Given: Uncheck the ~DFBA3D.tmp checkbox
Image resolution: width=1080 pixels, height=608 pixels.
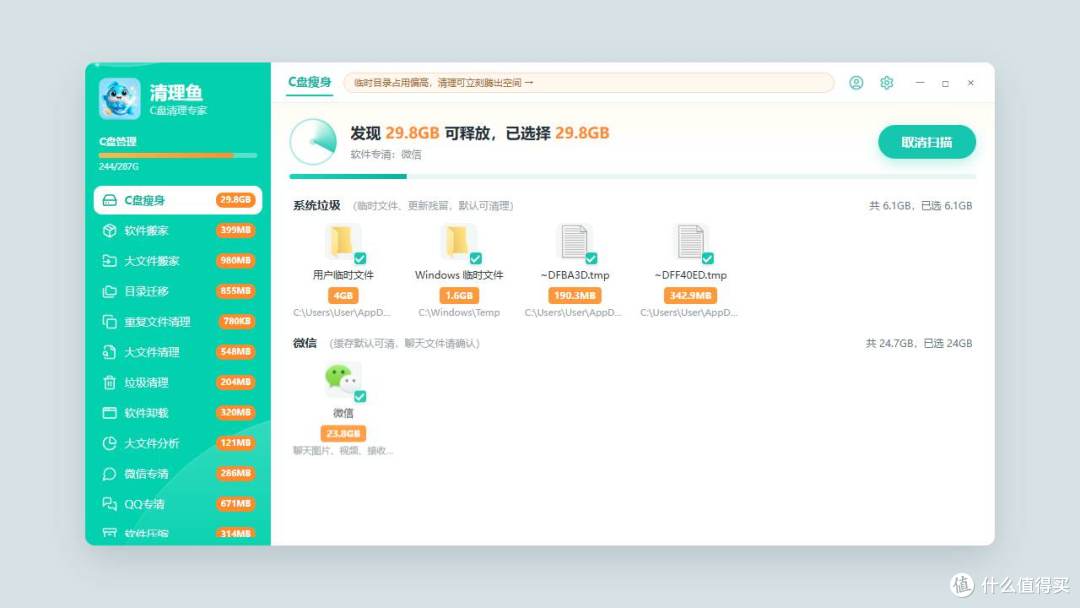Looking at the screenshot, I should point(591,258).
